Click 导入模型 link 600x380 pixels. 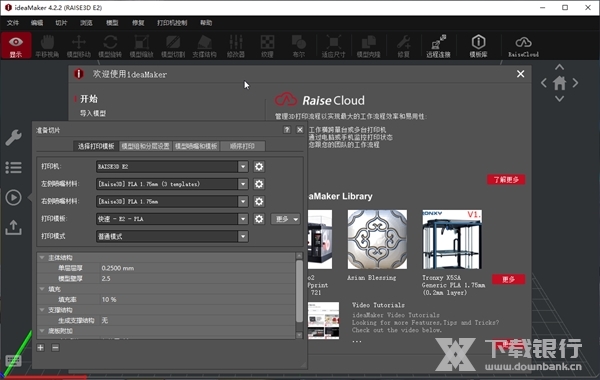93,113
